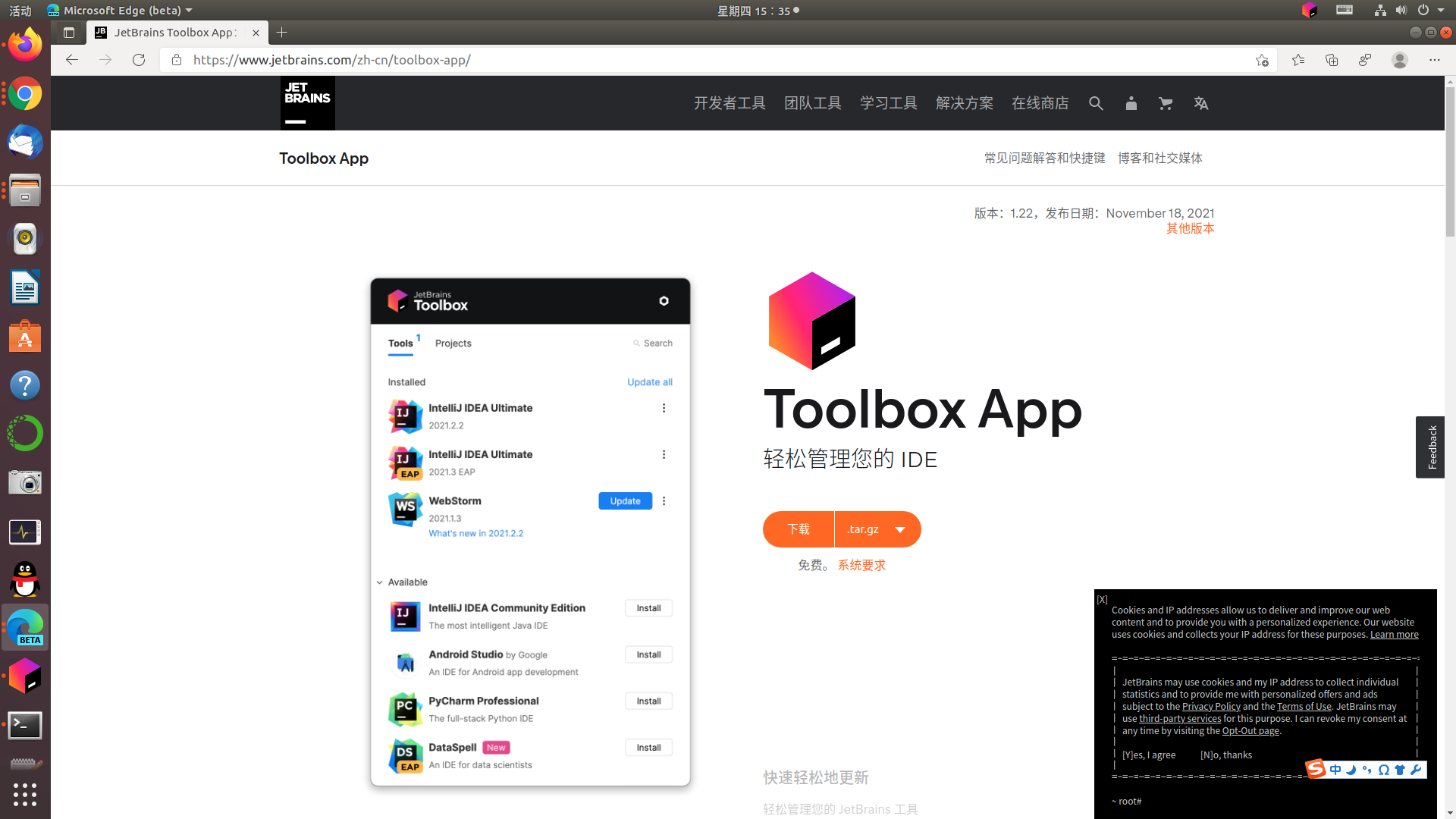Open the Microsoft Edge (beta) app menu

120,11
